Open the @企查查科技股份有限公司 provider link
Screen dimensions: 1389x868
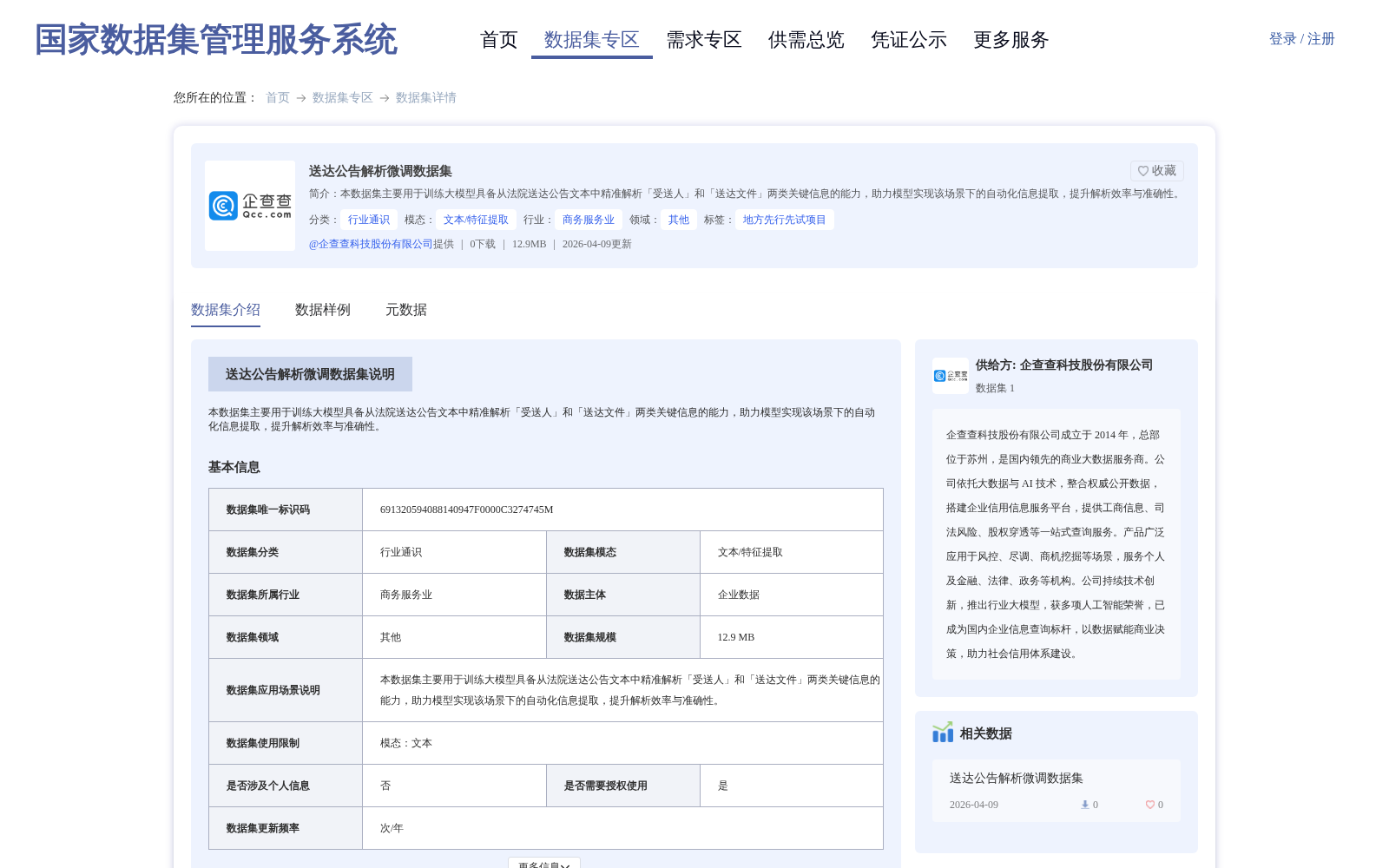point(371,244)
